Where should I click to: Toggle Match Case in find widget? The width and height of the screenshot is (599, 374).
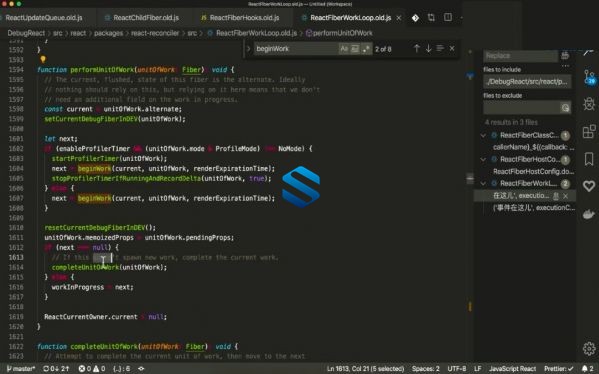tap(344, 49)
